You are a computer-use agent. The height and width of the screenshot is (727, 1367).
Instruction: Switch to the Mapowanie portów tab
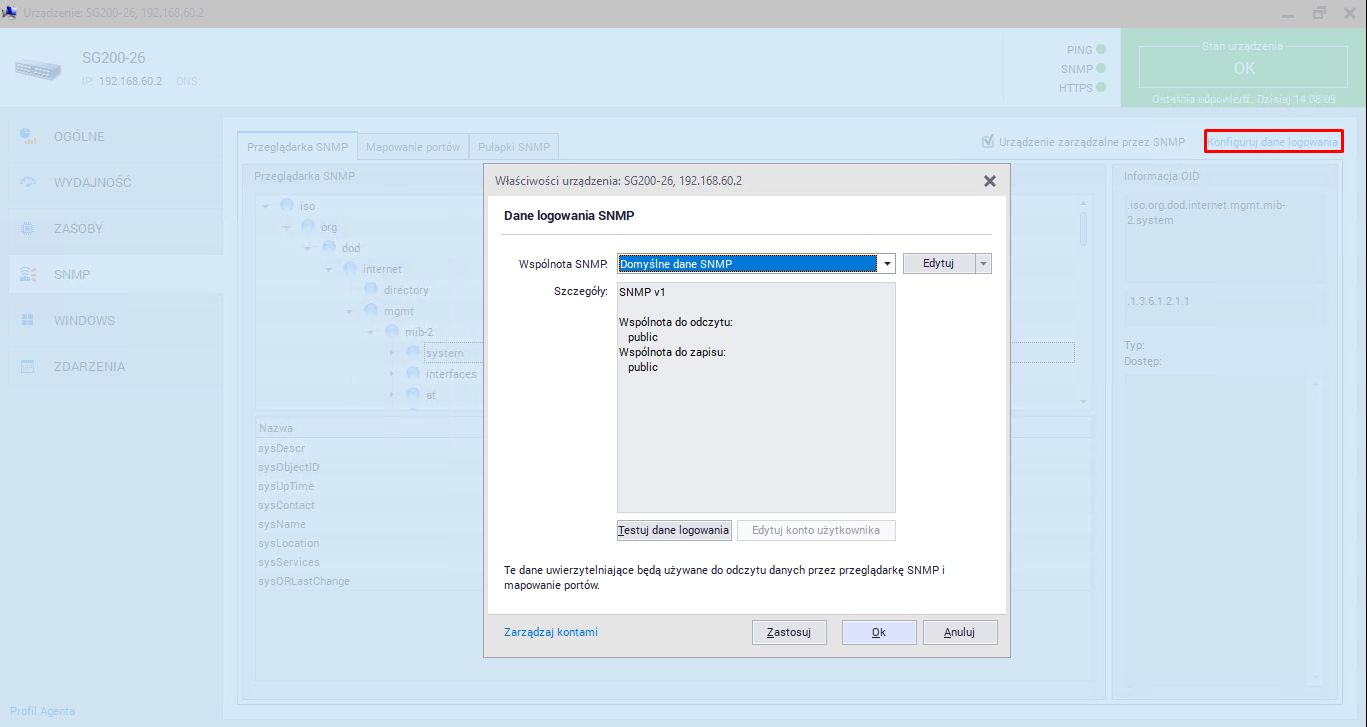pos(412,147)
